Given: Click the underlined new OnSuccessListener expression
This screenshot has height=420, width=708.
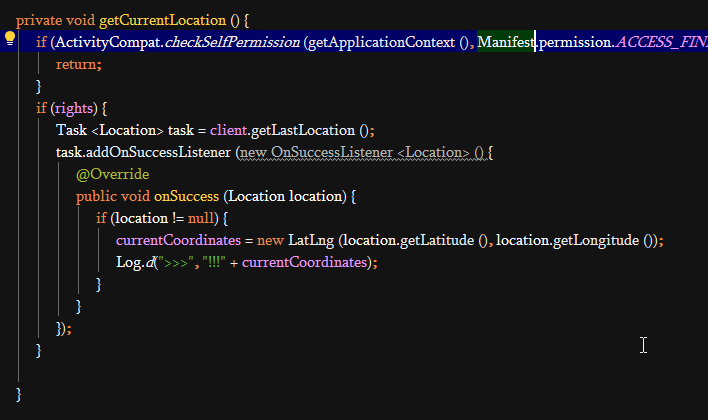Looking at the screenshot, I should coord(362,152).
